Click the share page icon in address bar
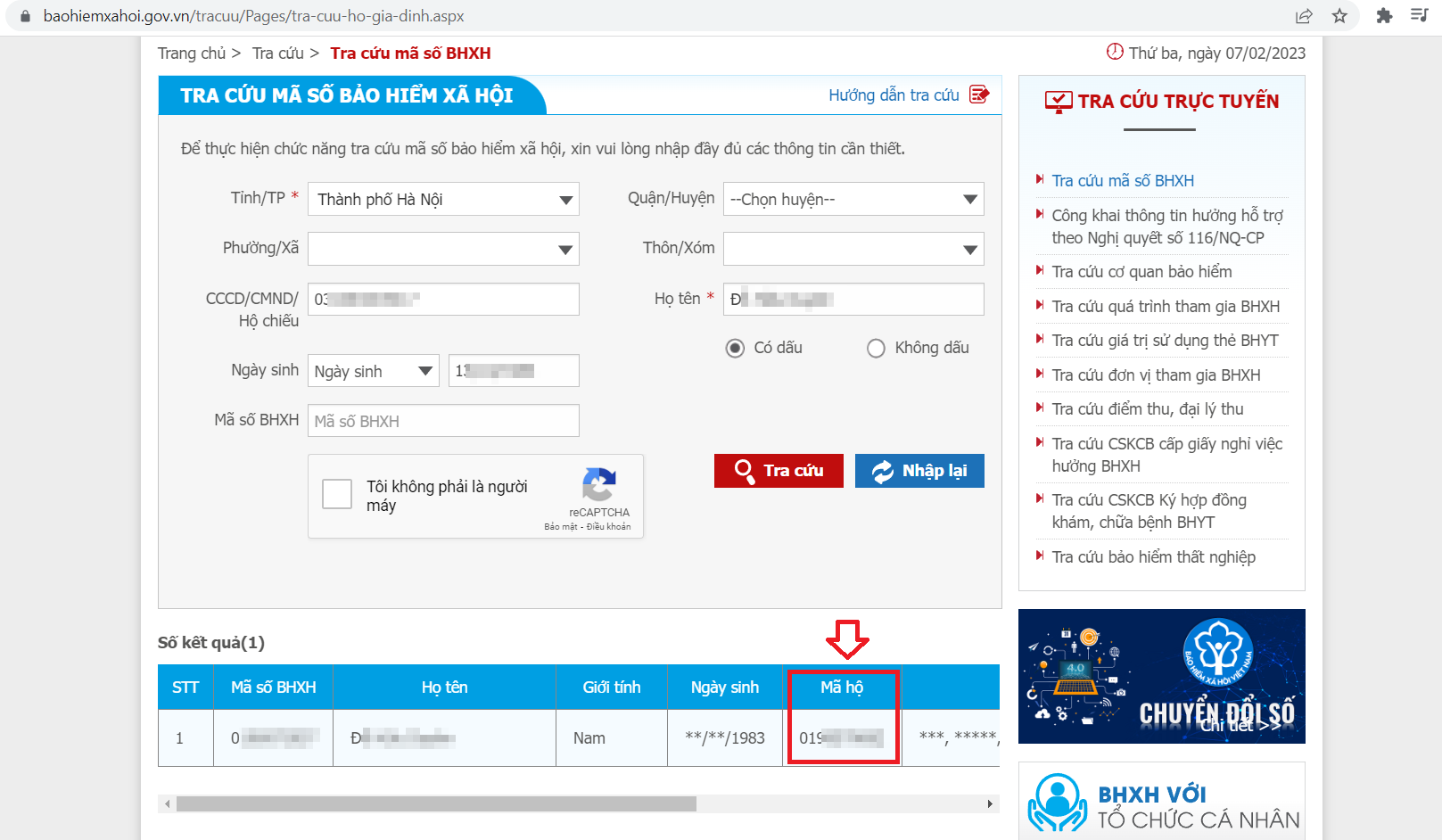The width and height of the screenshot is (1442, 840). point(1304,16)
